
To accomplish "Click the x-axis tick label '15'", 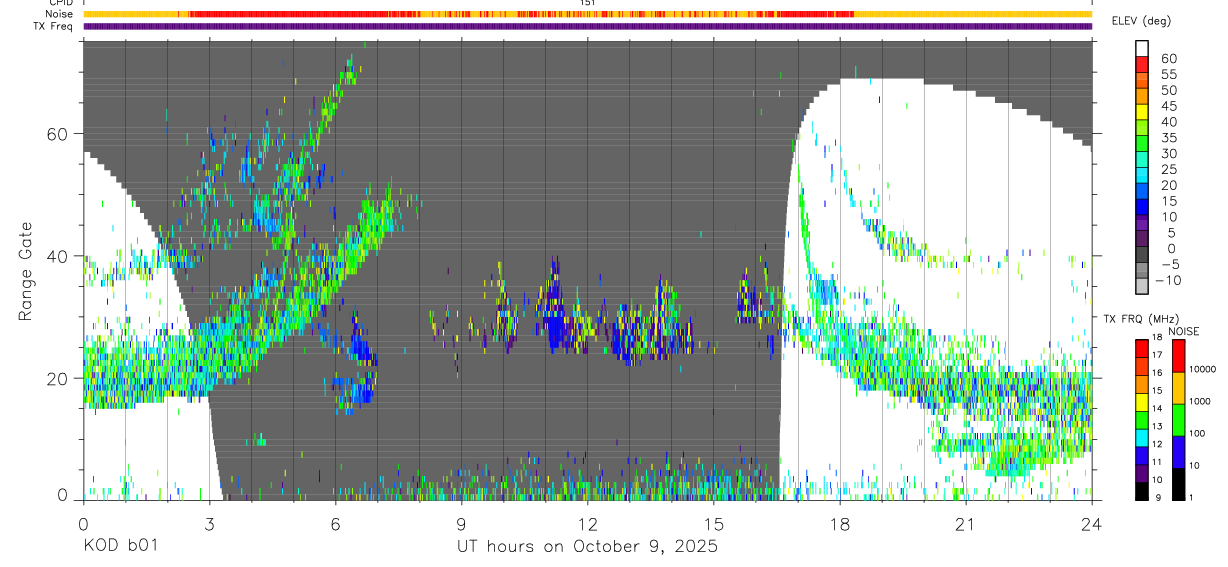I will (x=714, y=524).
